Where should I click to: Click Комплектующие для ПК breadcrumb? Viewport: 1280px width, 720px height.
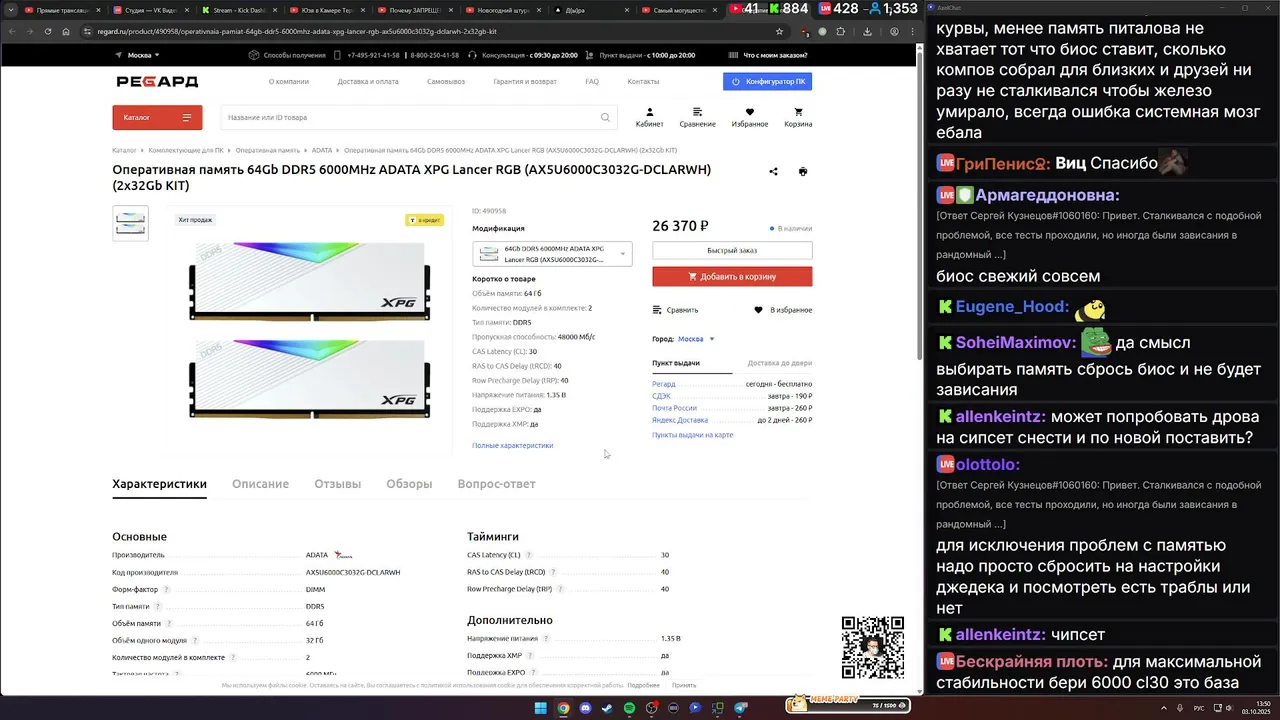pyautogui.click(x=186, y=150)
